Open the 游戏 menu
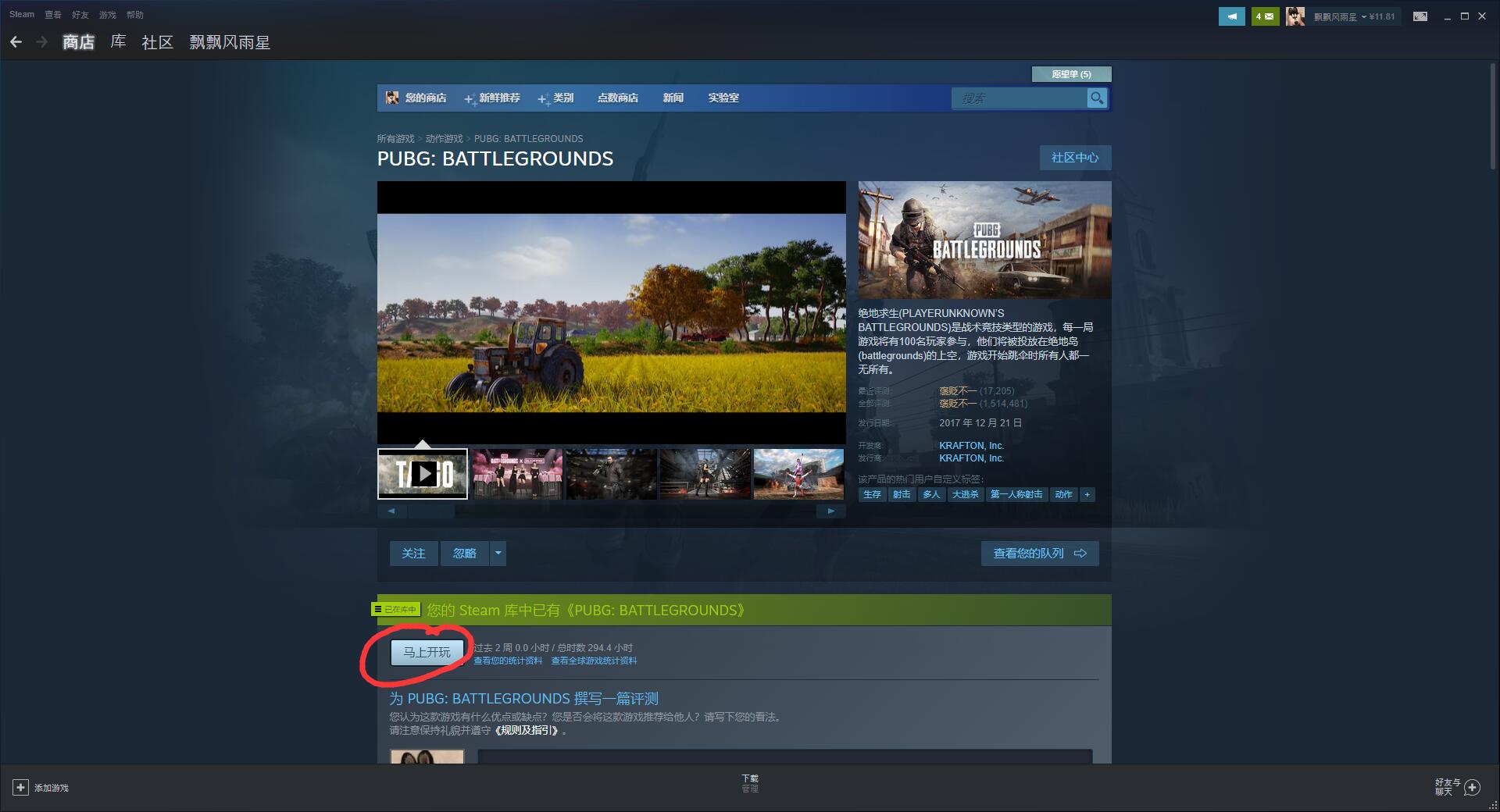Viewport: 1500px width, 812px height. tap(108, 14)
